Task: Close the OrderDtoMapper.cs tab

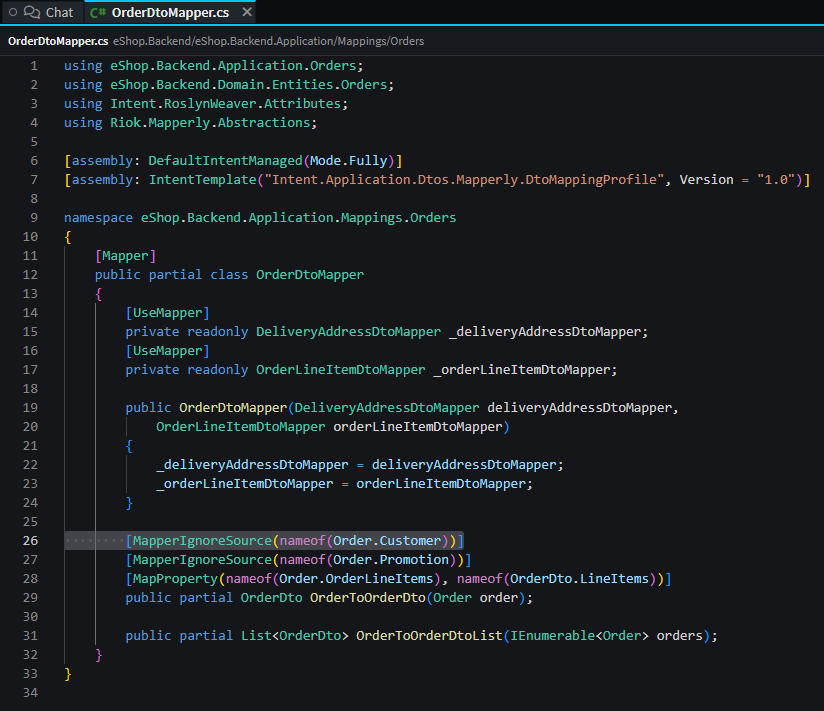Action: pyautogui.click(x=246, y=12)
